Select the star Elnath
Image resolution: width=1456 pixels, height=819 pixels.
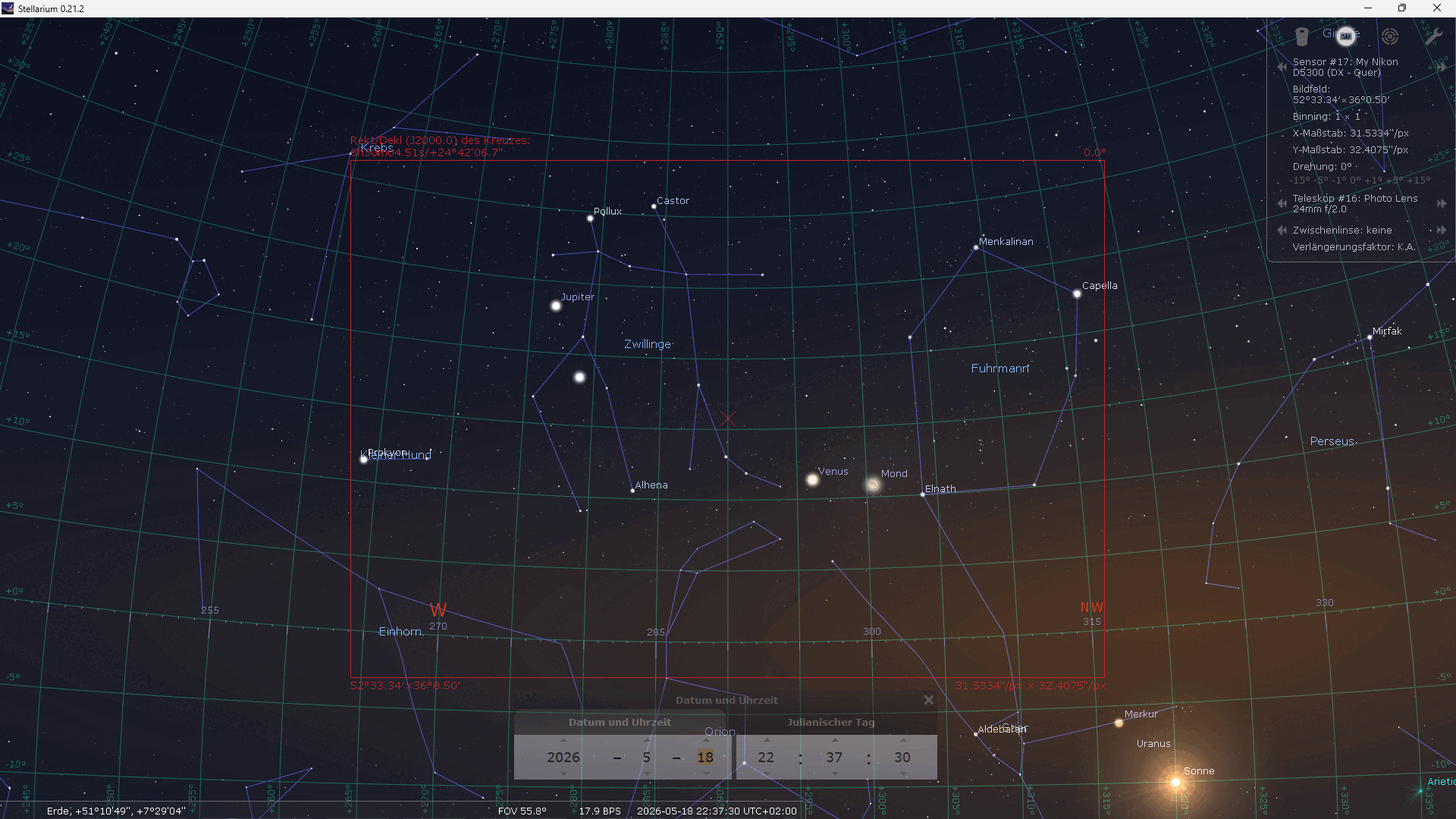point(923,494)
